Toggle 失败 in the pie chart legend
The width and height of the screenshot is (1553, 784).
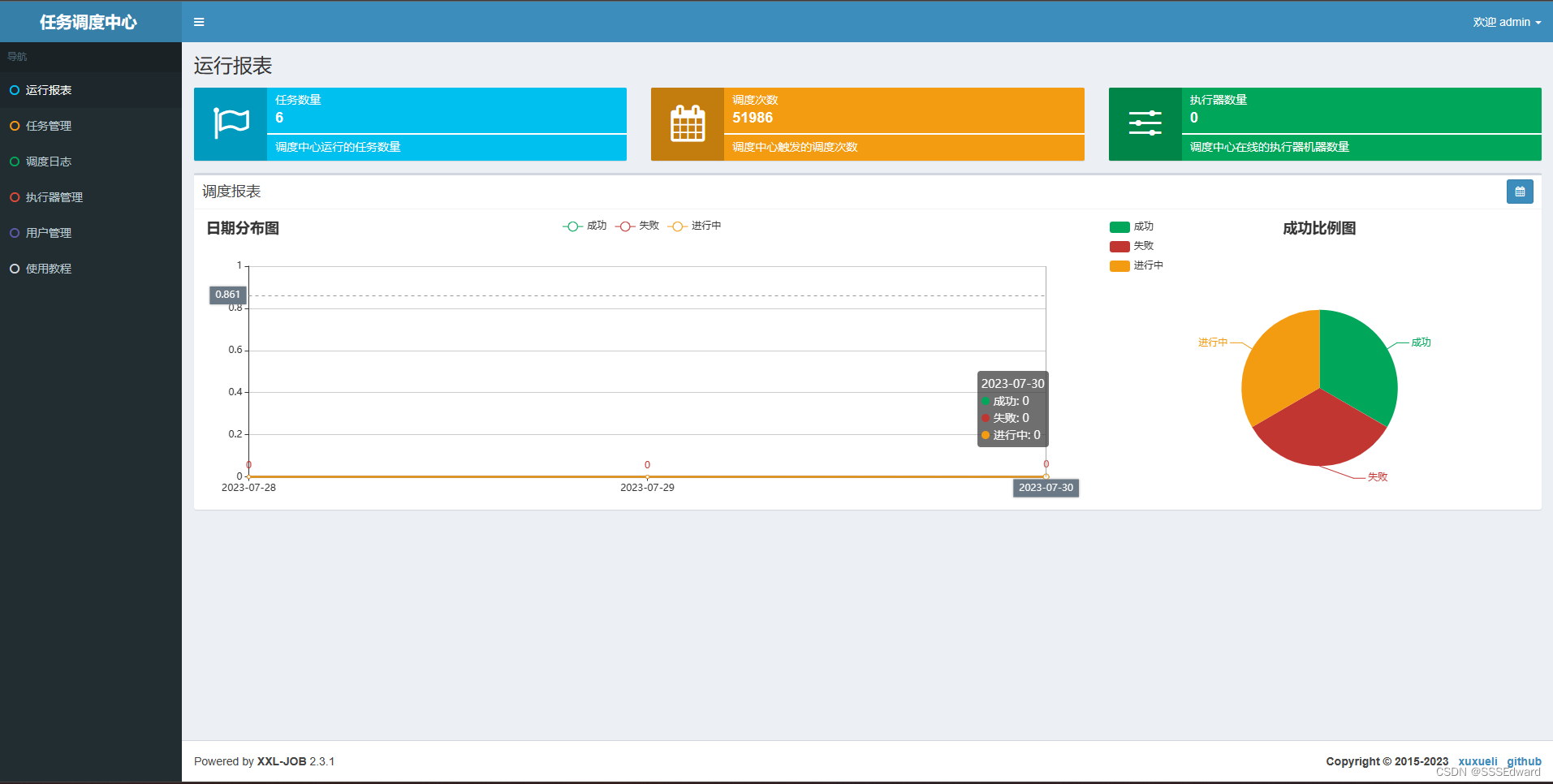point(1132,246)
